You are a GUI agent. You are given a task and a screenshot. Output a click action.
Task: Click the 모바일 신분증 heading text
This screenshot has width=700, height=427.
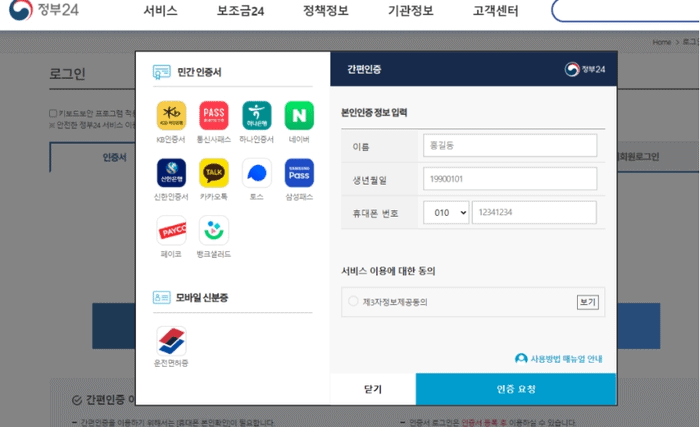coord(202,297)
